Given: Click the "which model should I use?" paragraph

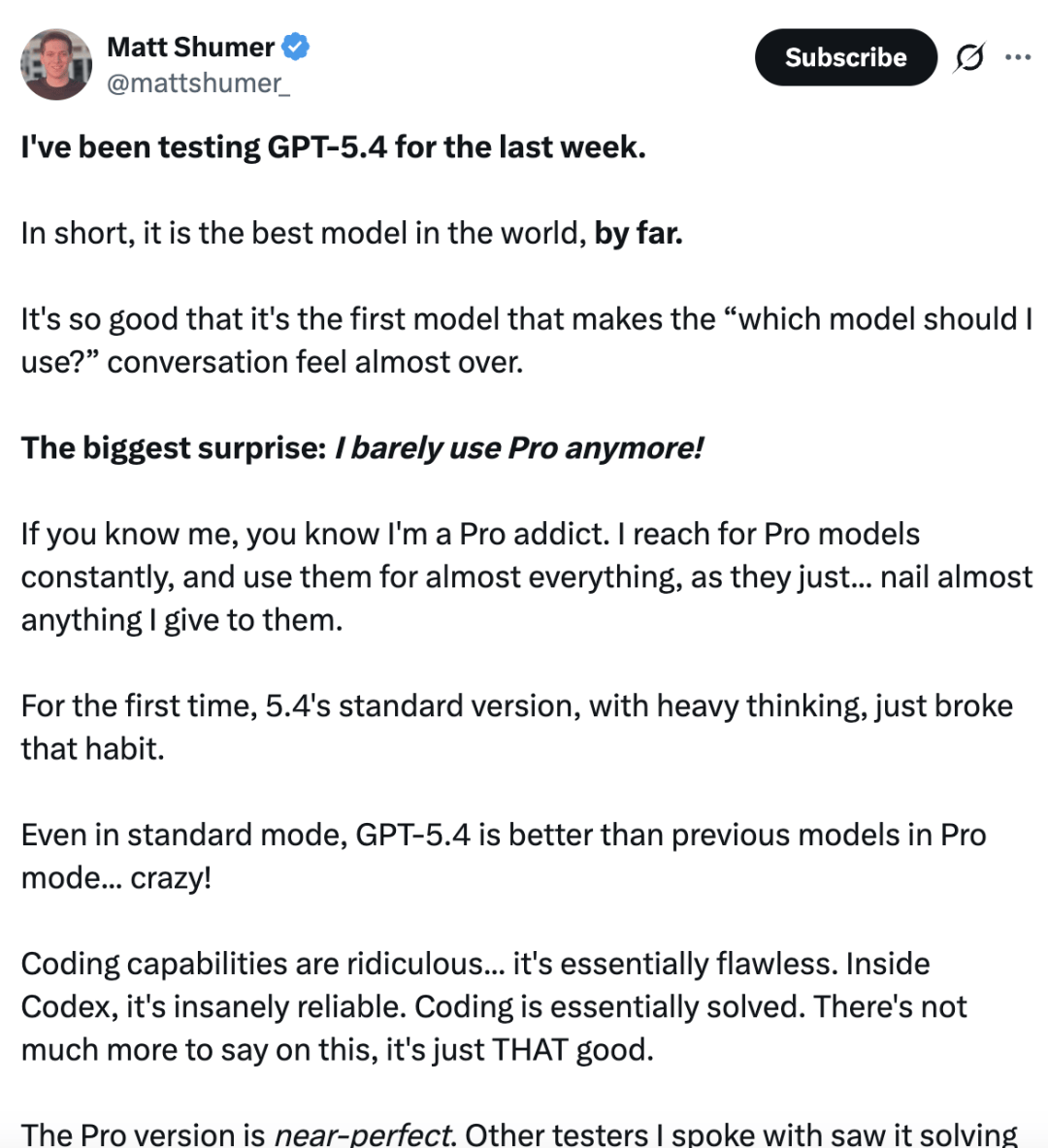Looking at the screenshot, I should (x=524, y=341).
